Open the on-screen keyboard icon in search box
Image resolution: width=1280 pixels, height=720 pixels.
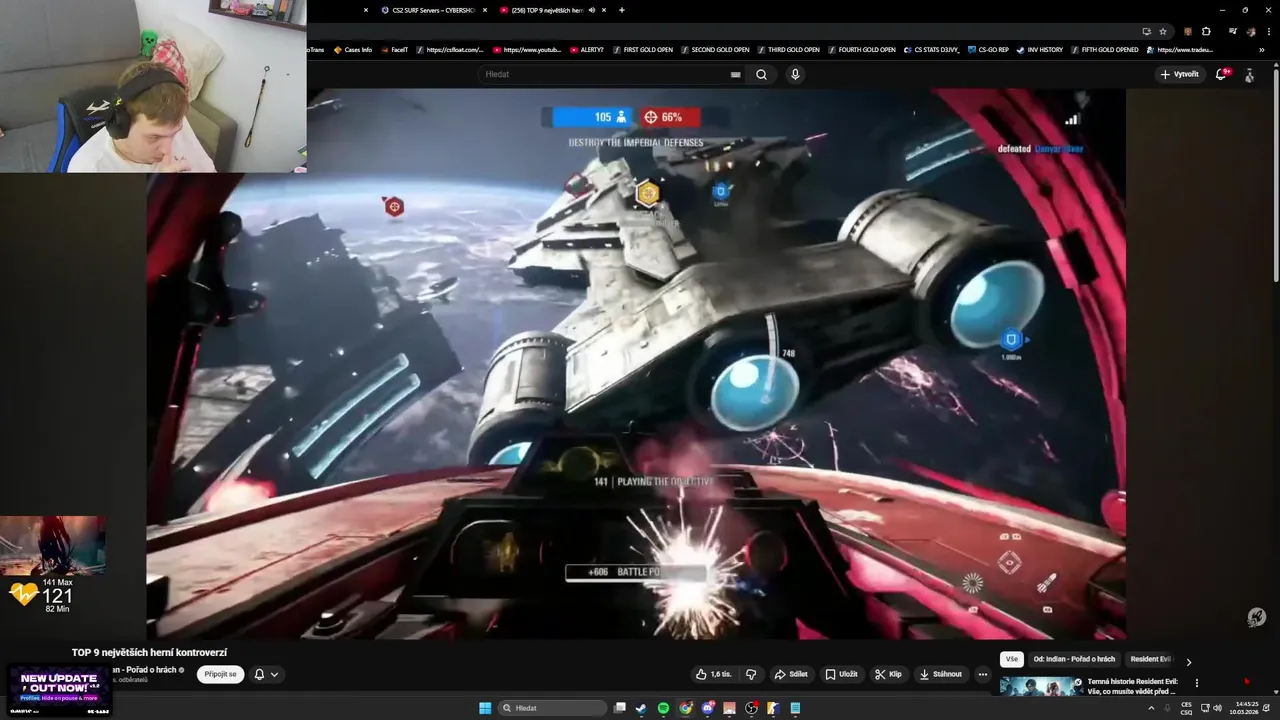[x=736, y=74]
